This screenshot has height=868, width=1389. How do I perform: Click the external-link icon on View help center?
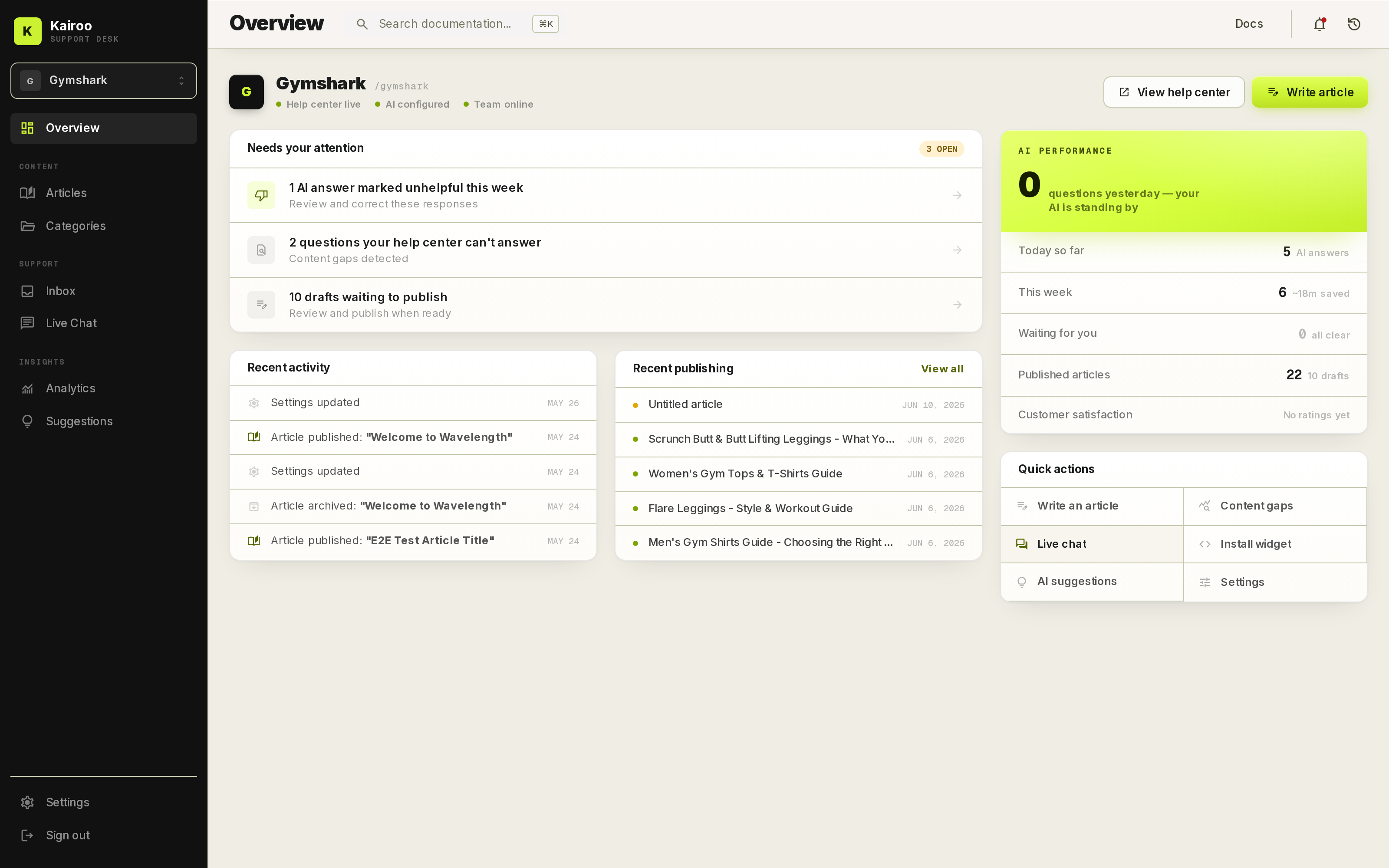[x=1124, y=92]
